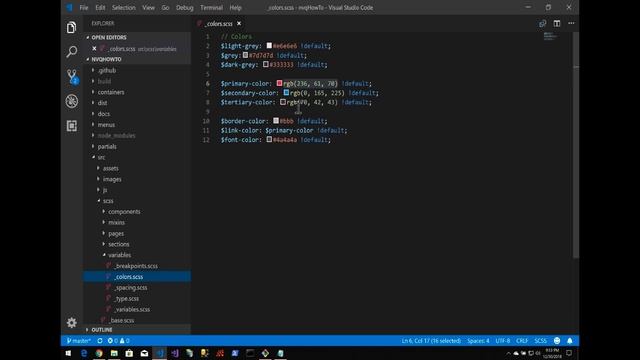Viewport: 640px width, 360px height.
Task: Open the Help menu
Action: tap(236, 7)
